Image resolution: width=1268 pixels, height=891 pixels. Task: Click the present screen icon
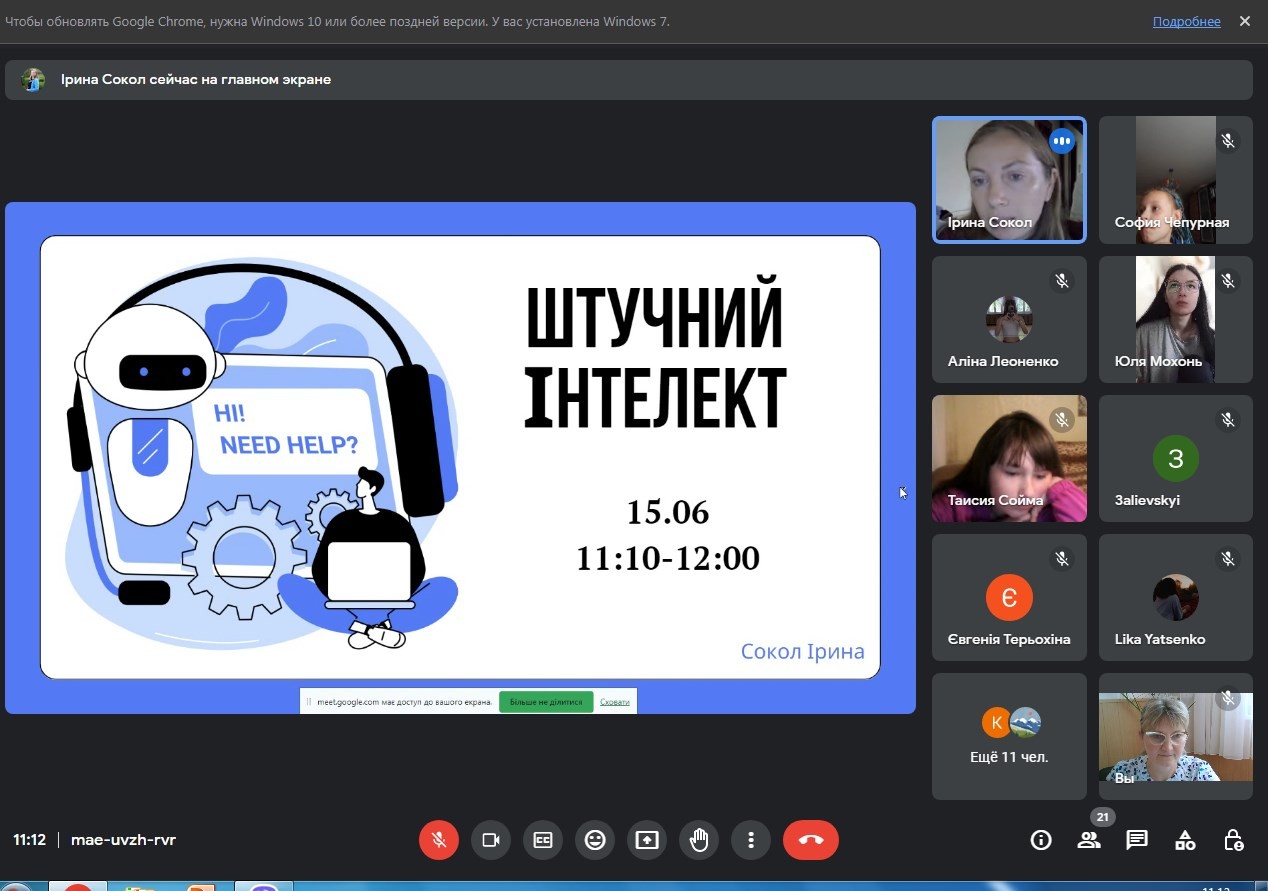[647, 840]
